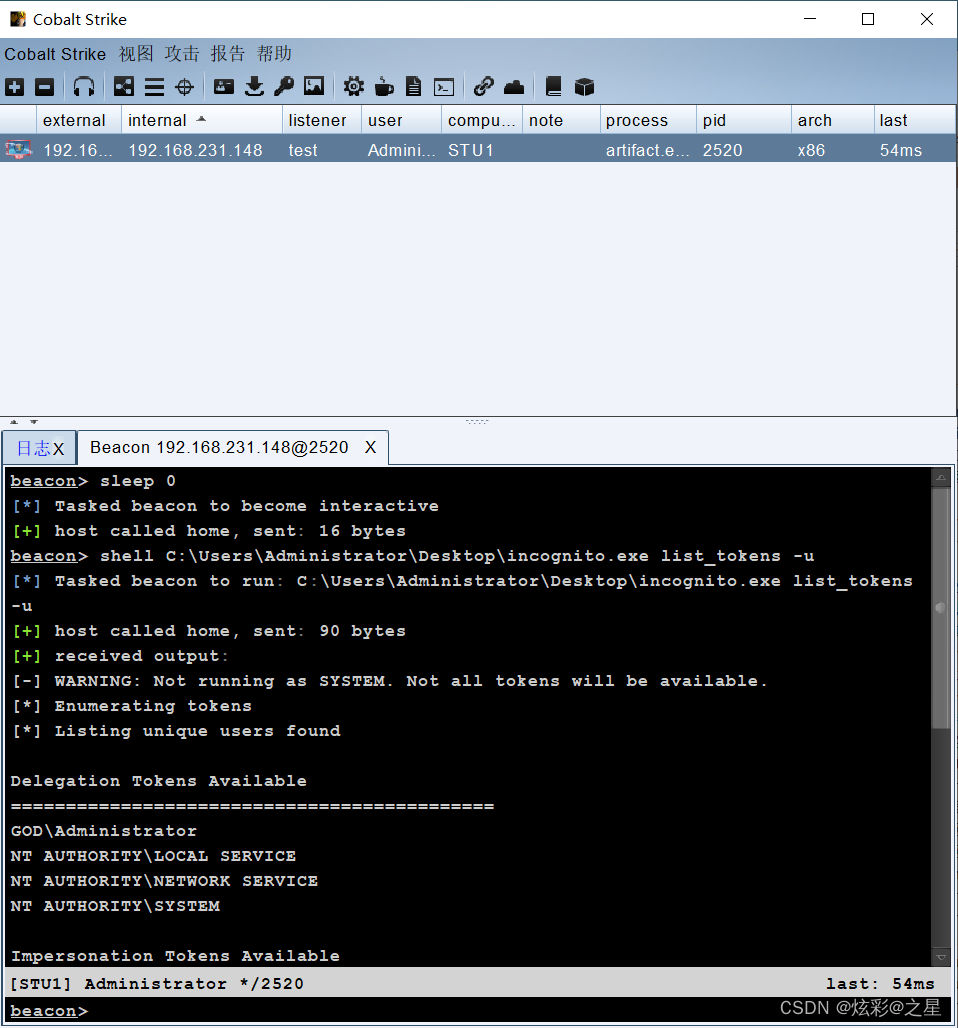
Task: Open Credentials ID card icon
Action: [x=224, y=87]
